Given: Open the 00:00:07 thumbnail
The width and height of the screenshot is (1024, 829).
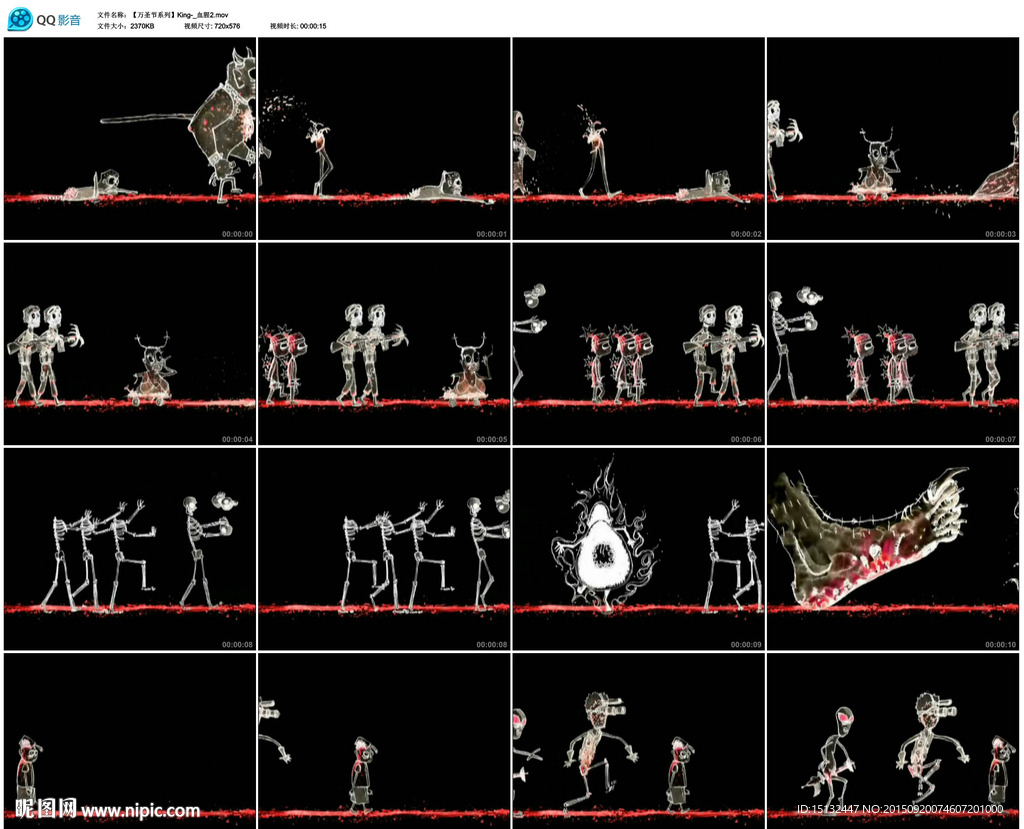Looking at the screenshot, I should 893,344.
